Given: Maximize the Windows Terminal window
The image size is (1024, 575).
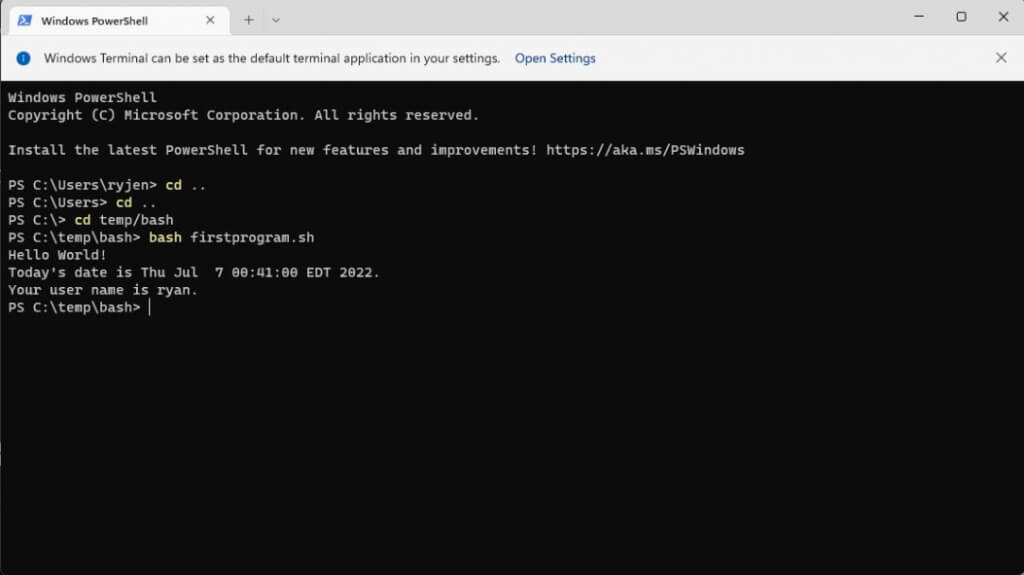Looking at the screenshot, I should click(x=961, y=16).
